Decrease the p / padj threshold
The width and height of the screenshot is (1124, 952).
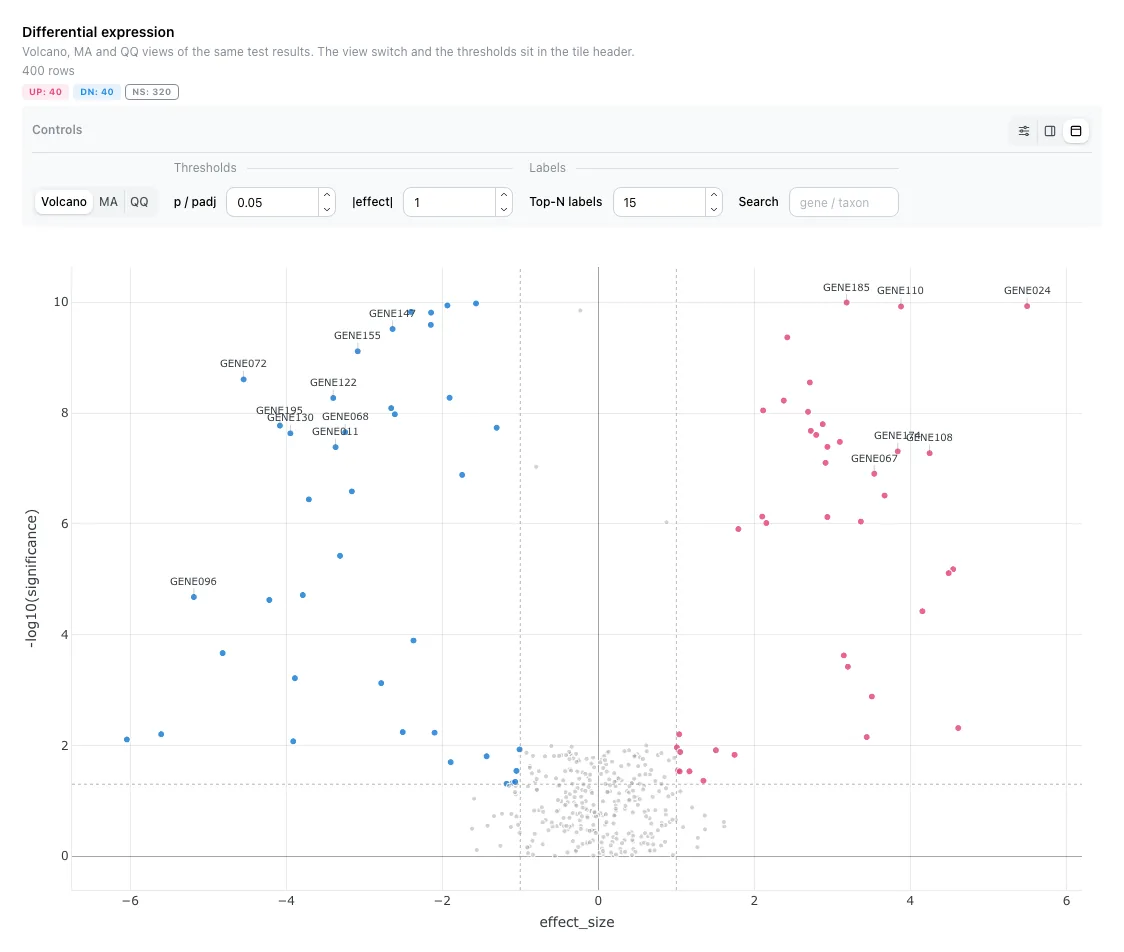327,209
